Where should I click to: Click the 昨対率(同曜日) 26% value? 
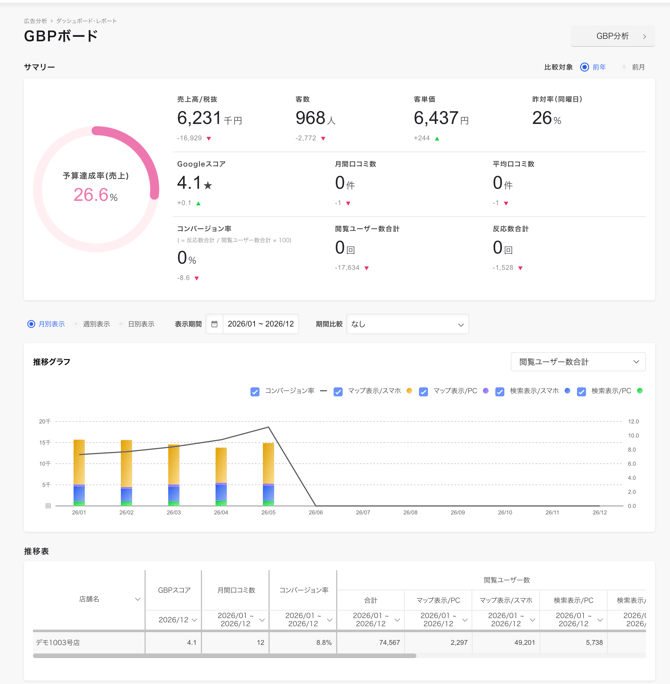pyautogui.click(x=547, y=118)
